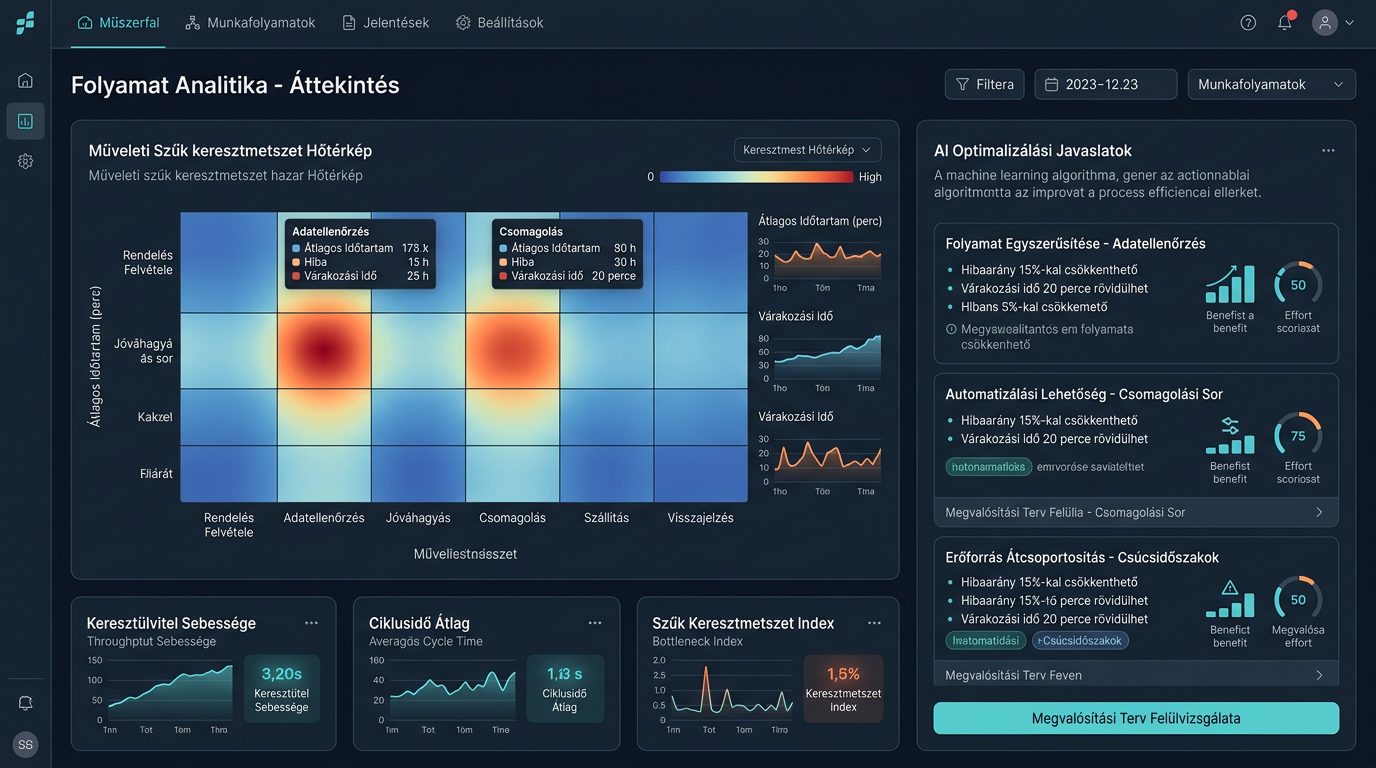Image resolution: width=1376 pixels, height=768 pixels.
Task: Click the home icon in left sidebar
Action: [x=25, y=80]
